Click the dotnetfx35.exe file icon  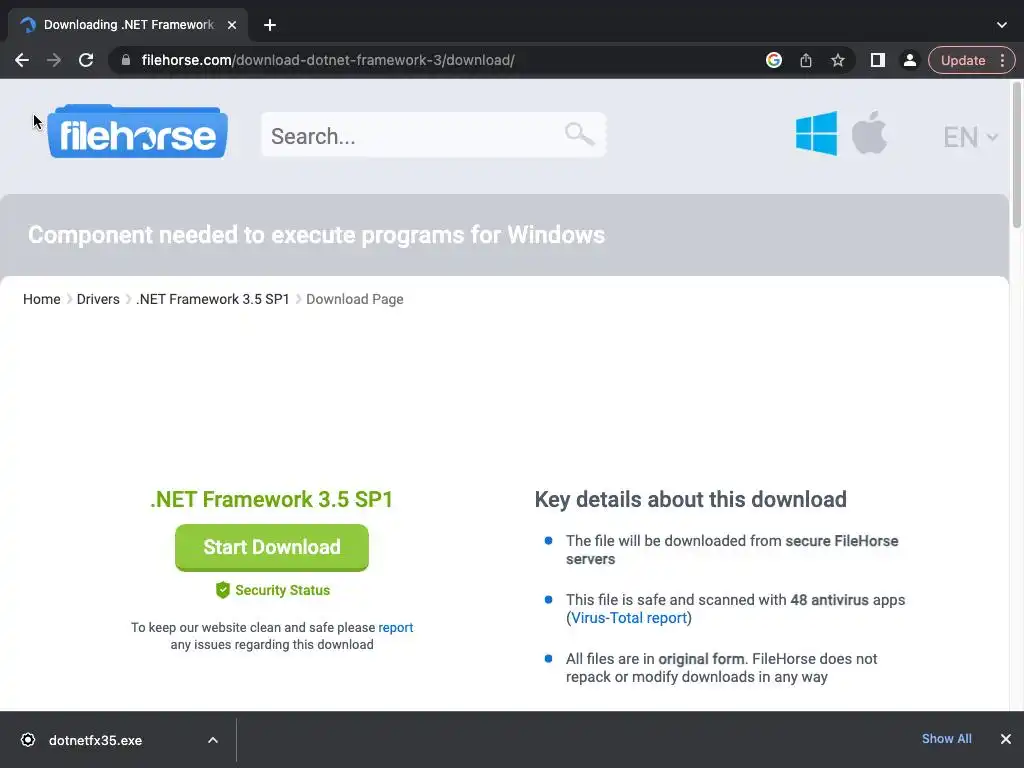[28, 740]
